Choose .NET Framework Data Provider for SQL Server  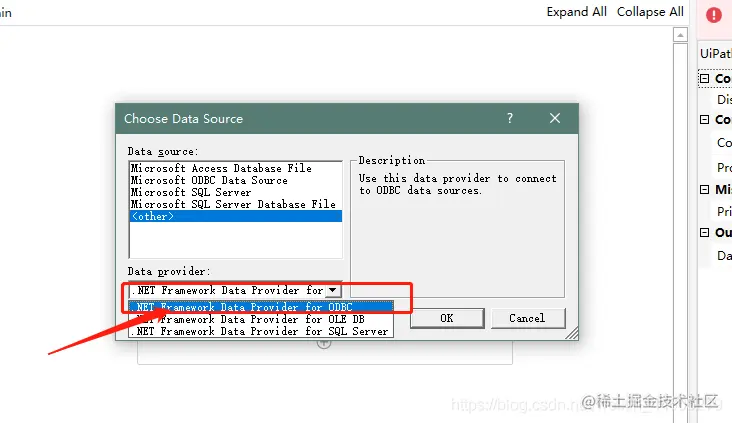(x=261, y=331)
